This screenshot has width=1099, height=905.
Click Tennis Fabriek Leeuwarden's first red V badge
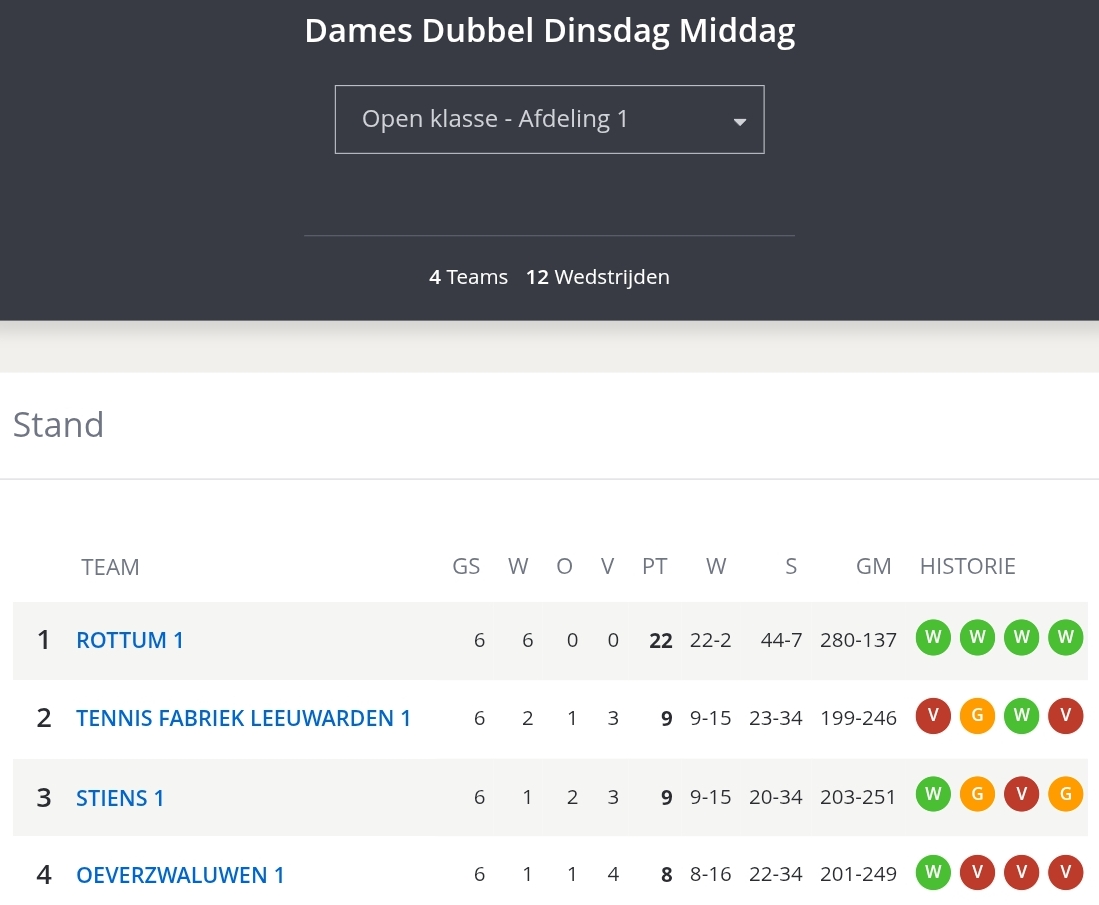click(933, 717)
